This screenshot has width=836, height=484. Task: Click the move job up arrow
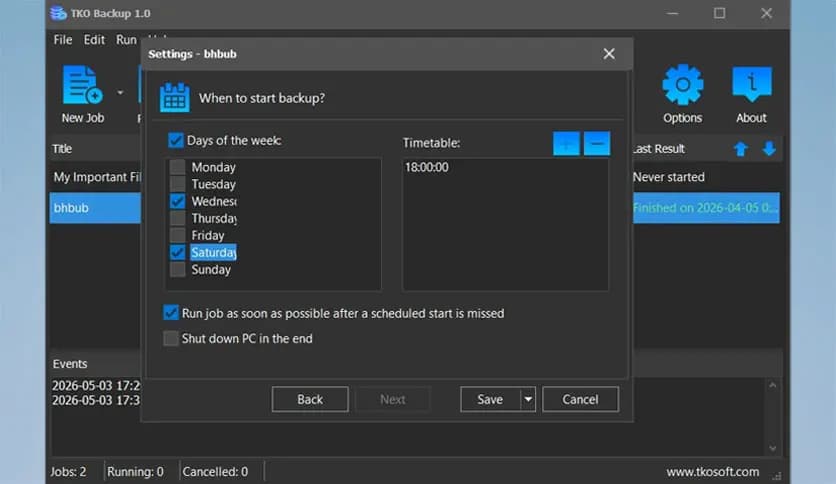coord(741,149)
